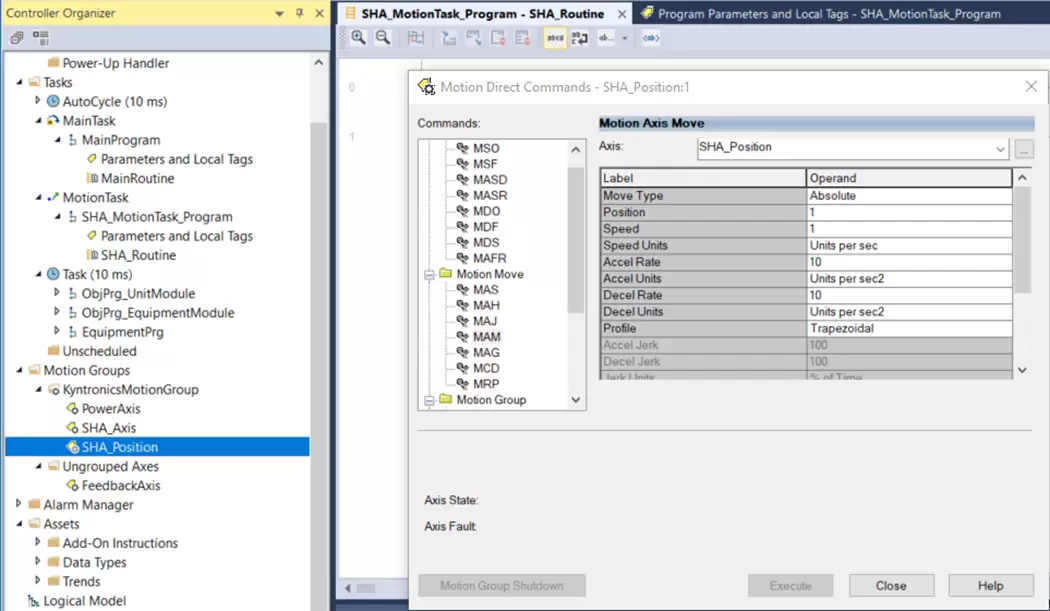The image size is (1050, 611).
Task: Close the SHA_Routine tab
Action: (x=622, y=13)
